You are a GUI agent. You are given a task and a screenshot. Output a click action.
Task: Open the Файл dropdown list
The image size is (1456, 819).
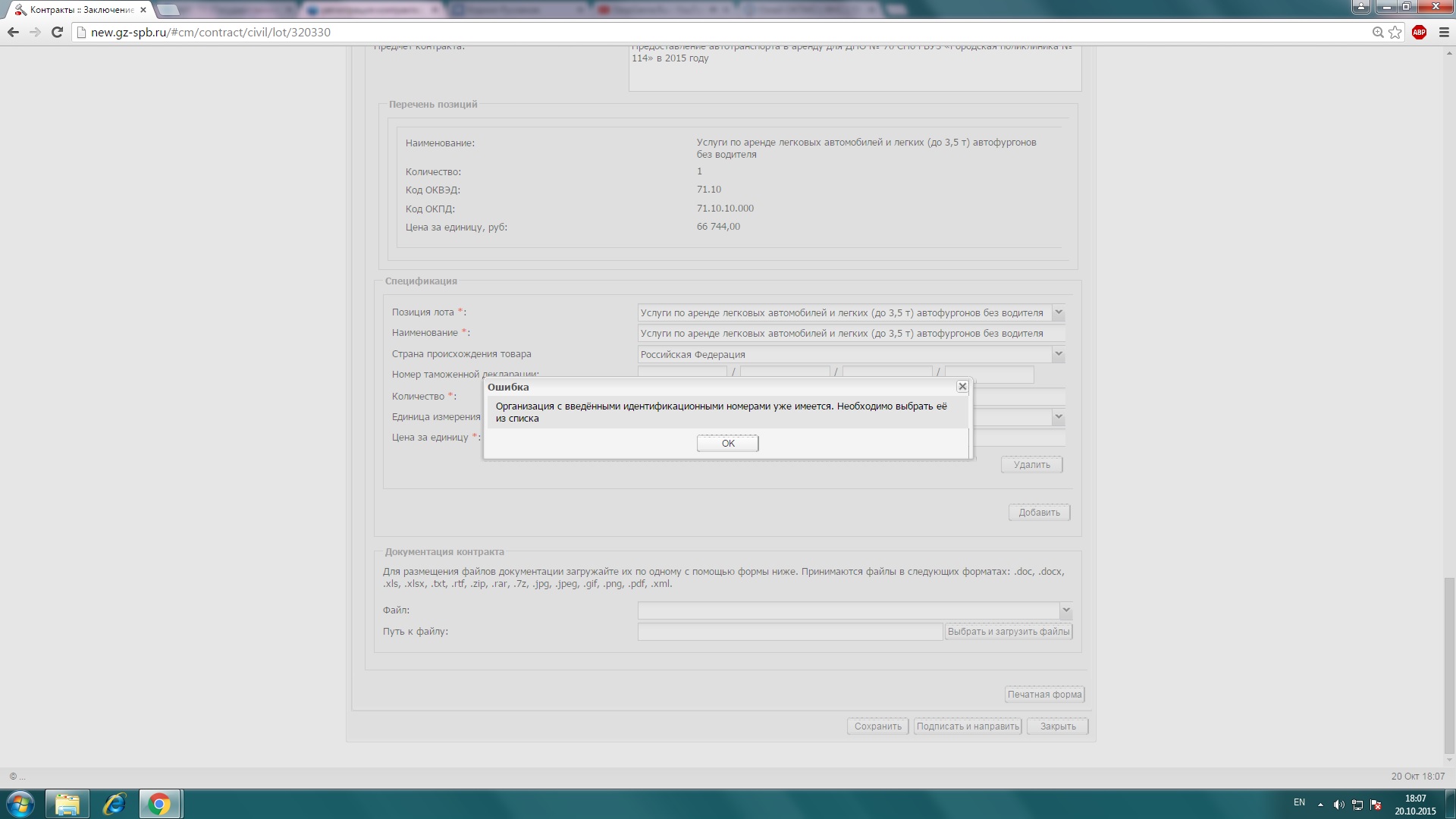pyautogui.click(x=1065, y=610)
